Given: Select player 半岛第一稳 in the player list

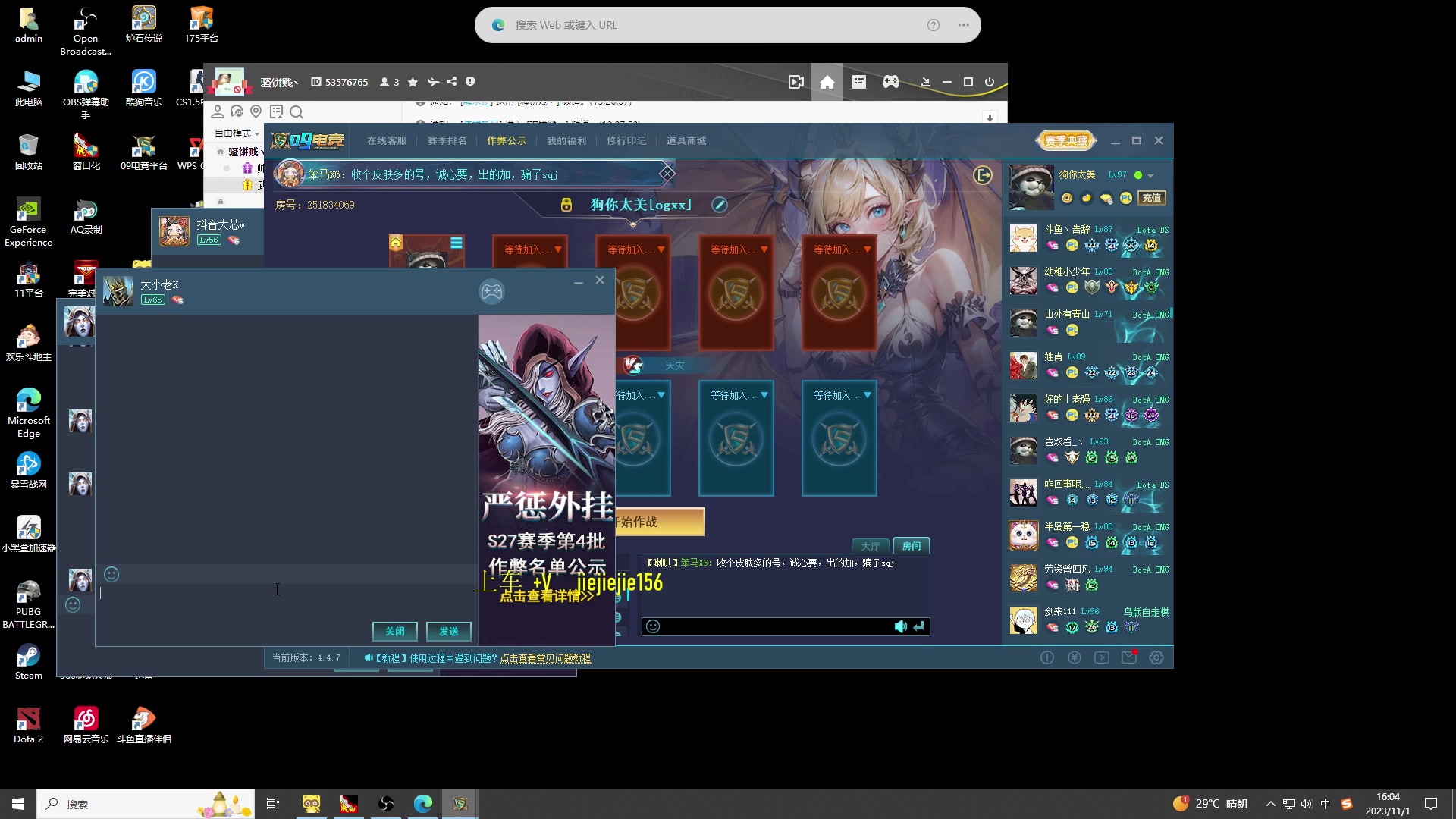Looking at the screenshot, I should pos(1088,535).
